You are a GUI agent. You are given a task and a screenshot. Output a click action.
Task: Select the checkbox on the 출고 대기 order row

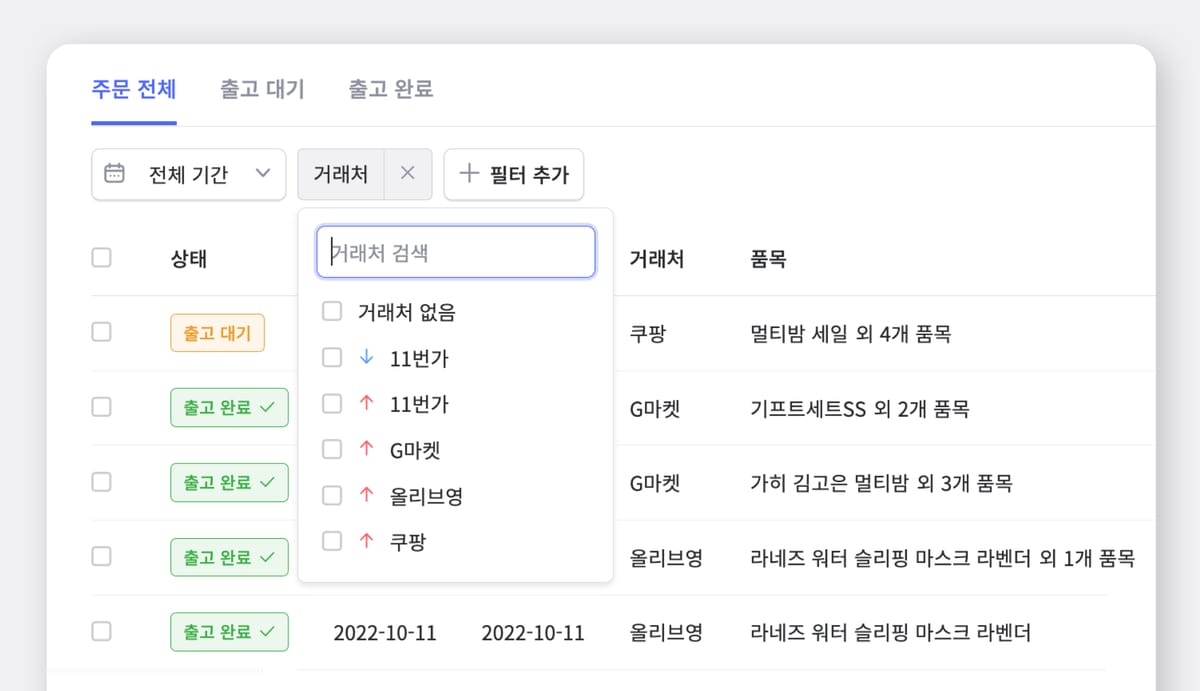(x=101, y=331)
